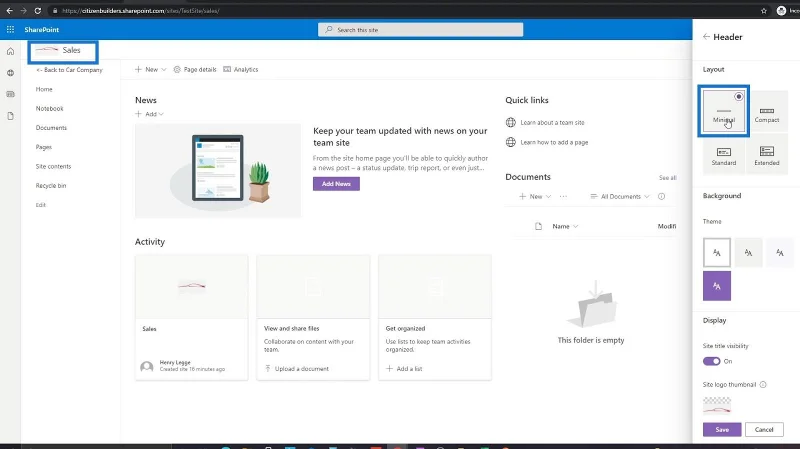Click Upload a document link
The image size is (800, 449).
(x=297, y=368)
